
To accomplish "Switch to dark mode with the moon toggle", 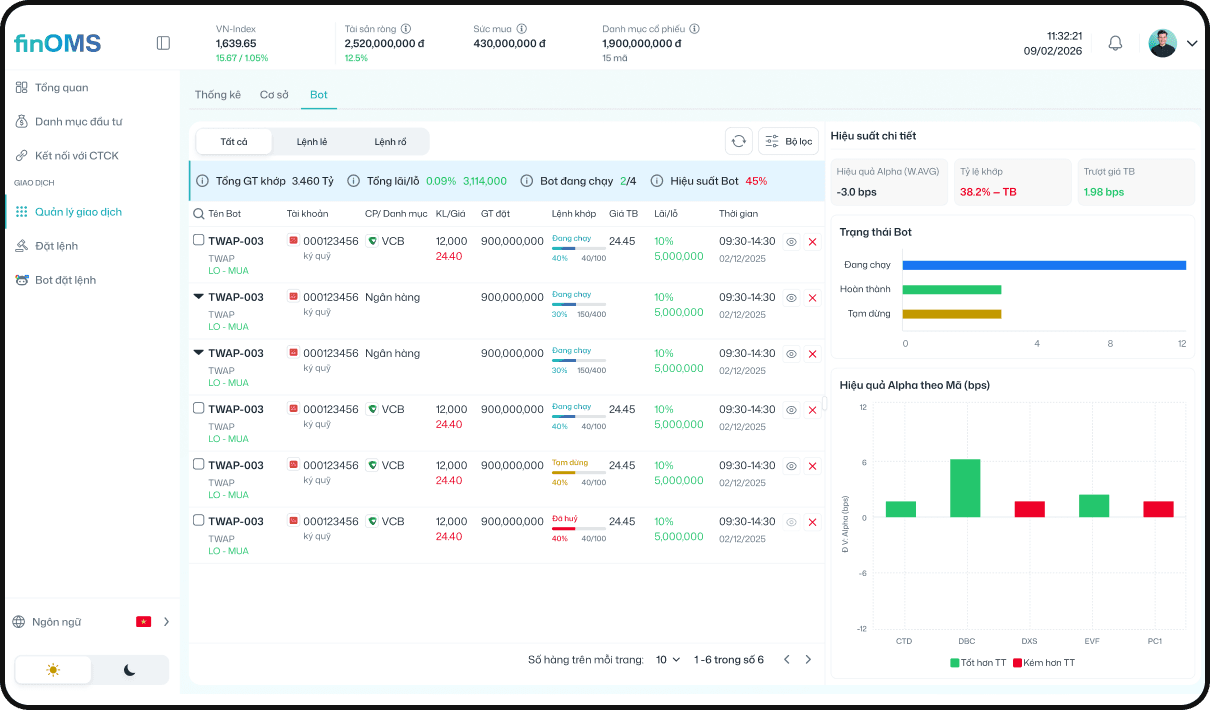I will 129,670.
